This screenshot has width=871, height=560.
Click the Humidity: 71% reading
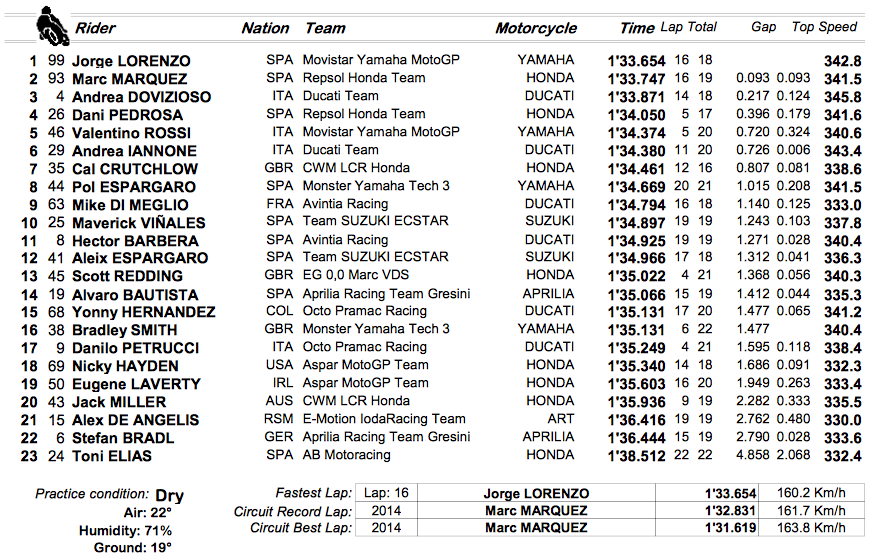click(126, 531)
